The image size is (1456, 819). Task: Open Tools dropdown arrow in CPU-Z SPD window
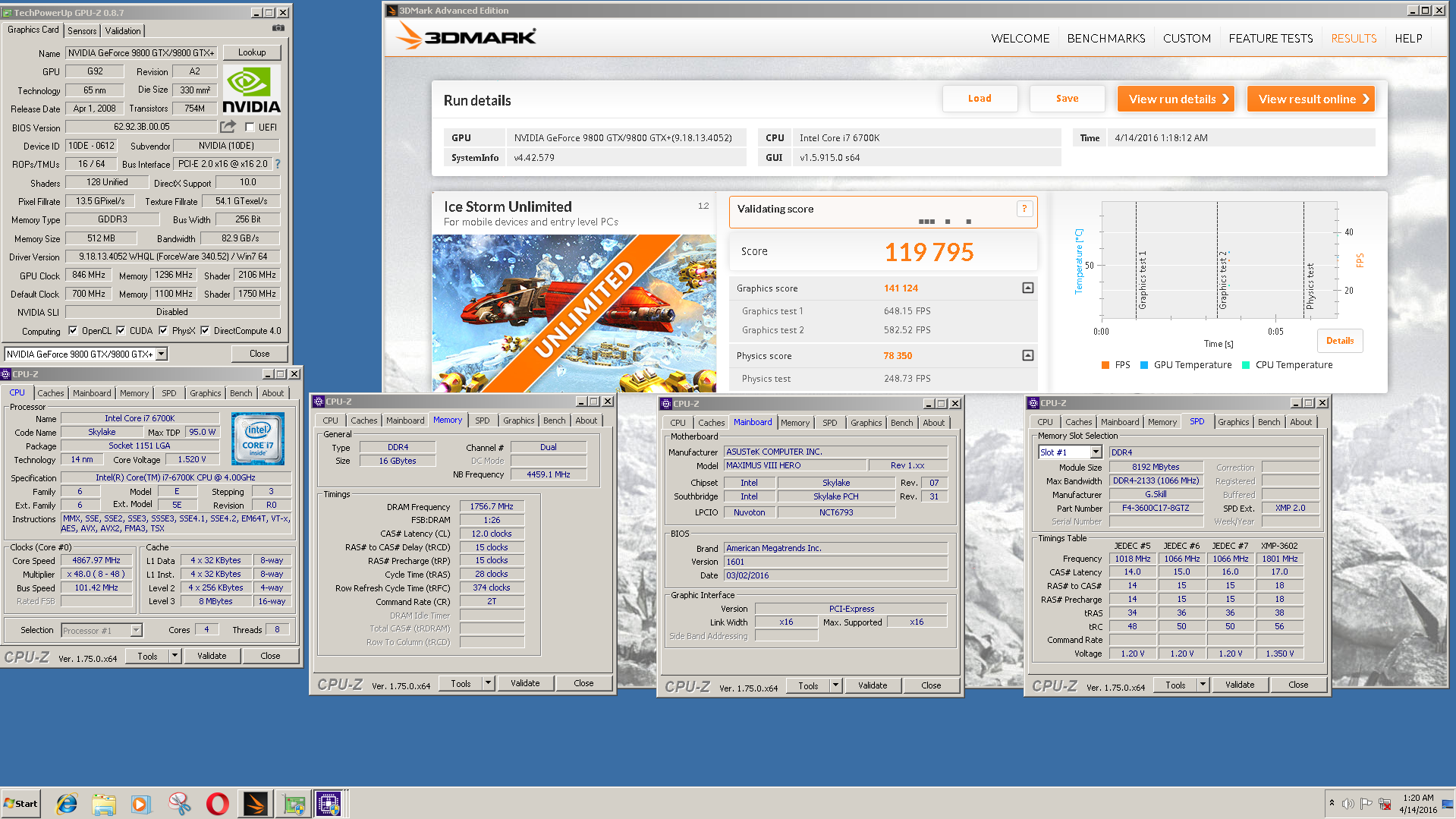click(1203, 685)
